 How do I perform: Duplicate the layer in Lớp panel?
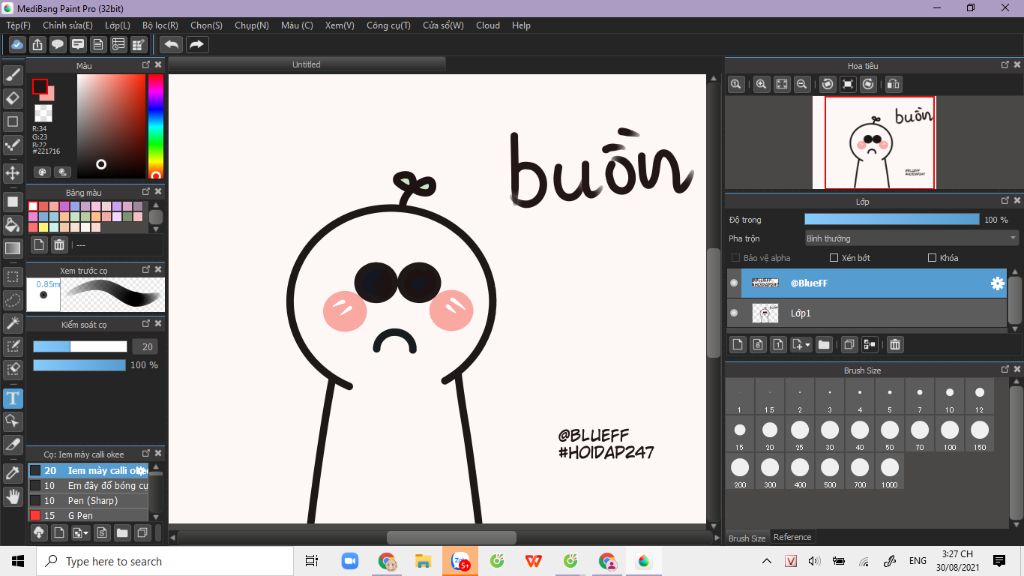[x=848, y=344]
